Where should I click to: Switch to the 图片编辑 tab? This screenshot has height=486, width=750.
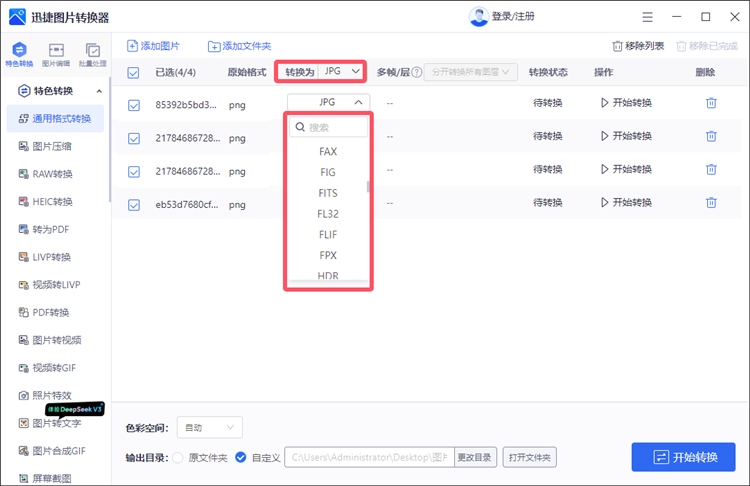point(56,54)
